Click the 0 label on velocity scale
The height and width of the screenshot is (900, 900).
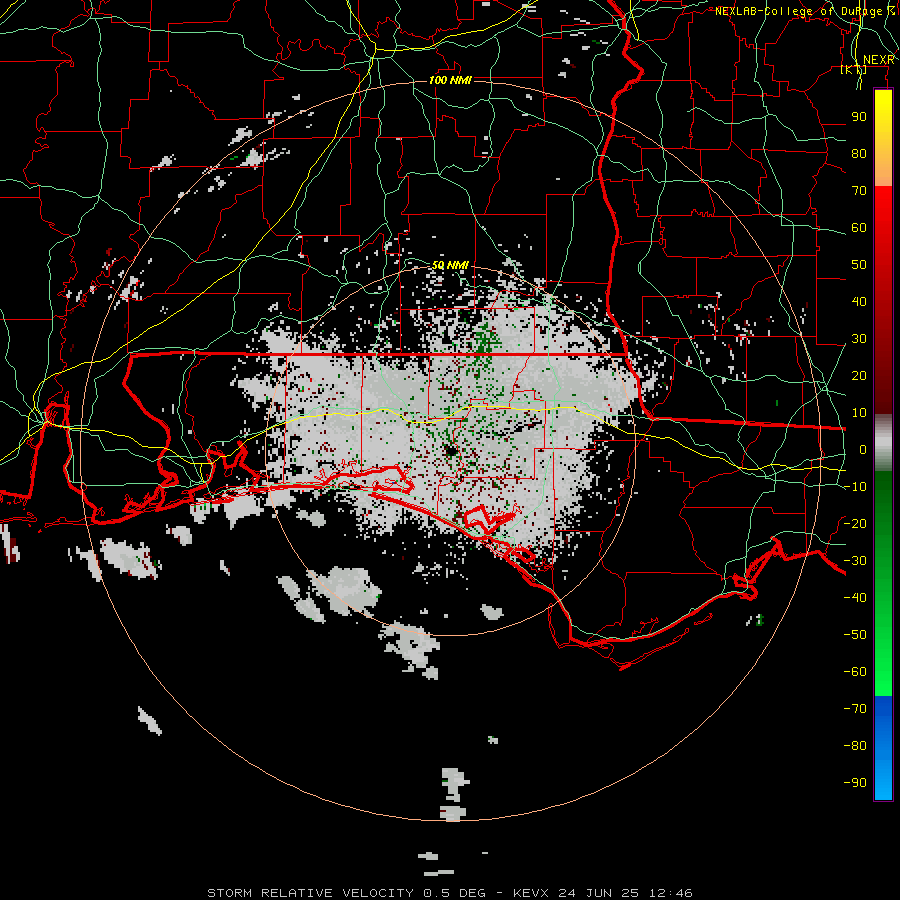click(863, 450)
